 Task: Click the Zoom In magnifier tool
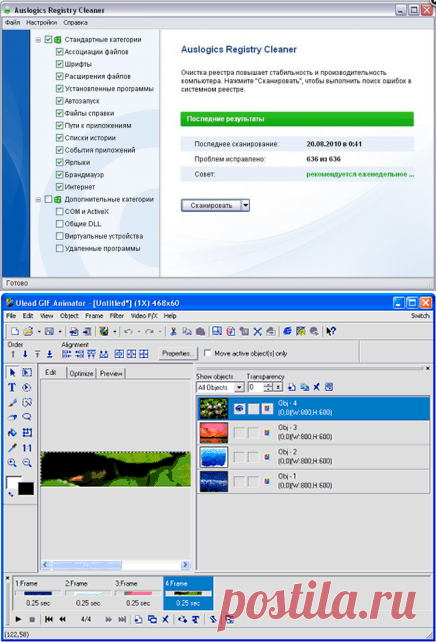pos(12,463)
